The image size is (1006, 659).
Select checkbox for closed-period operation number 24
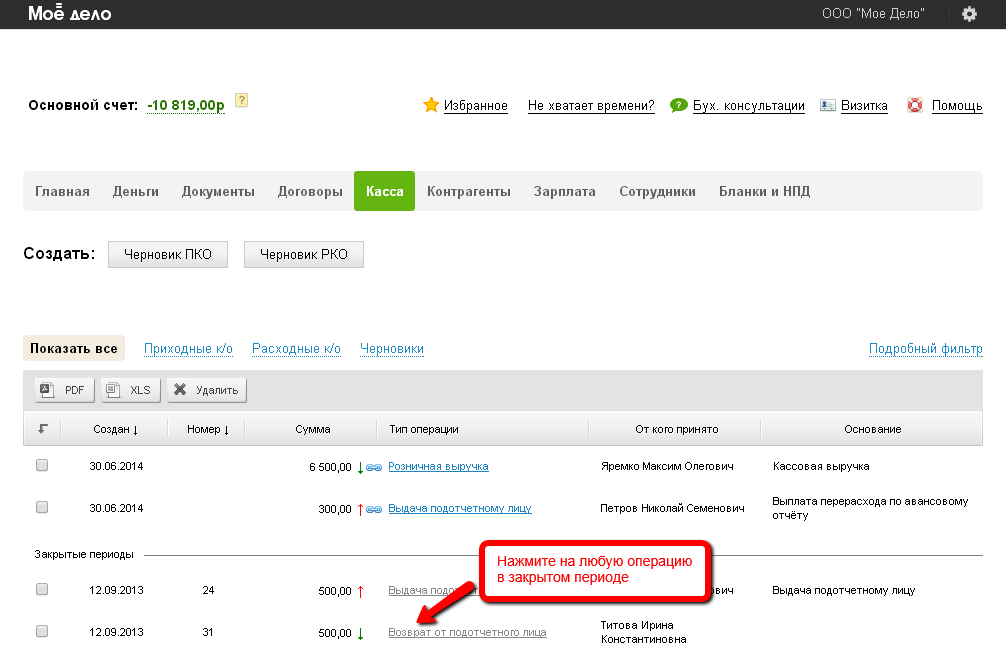click(42, 590)
